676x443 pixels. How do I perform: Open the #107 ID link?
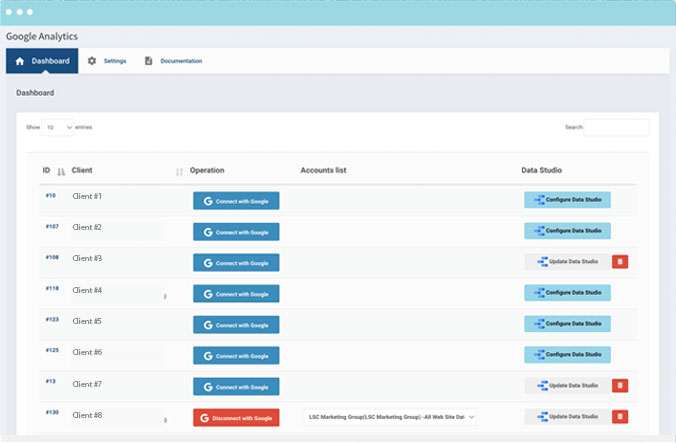[x=52, y=227]
